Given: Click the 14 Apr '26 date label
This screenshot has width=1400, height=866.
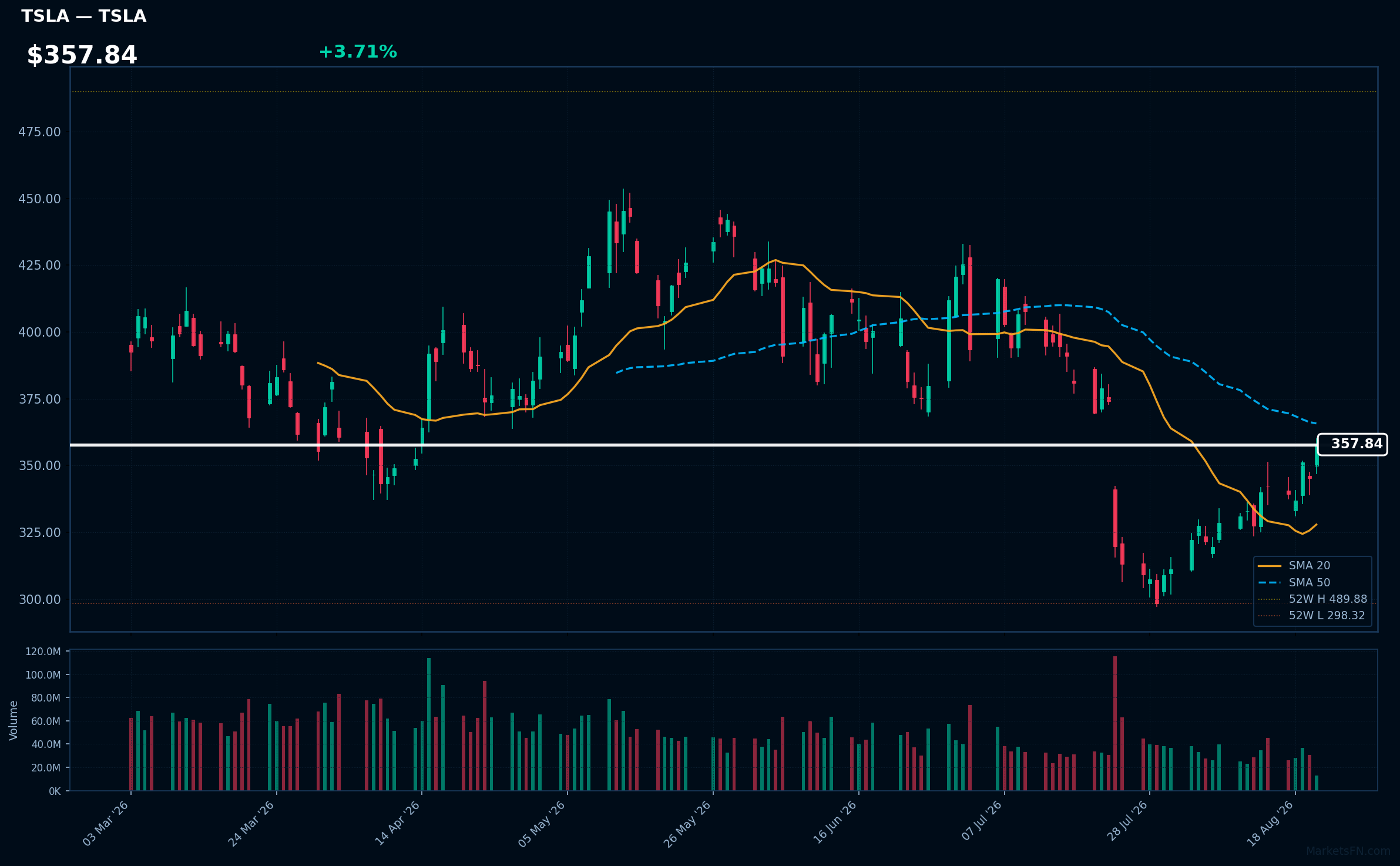Looking at the screenshot, I should tap(397, 824).
